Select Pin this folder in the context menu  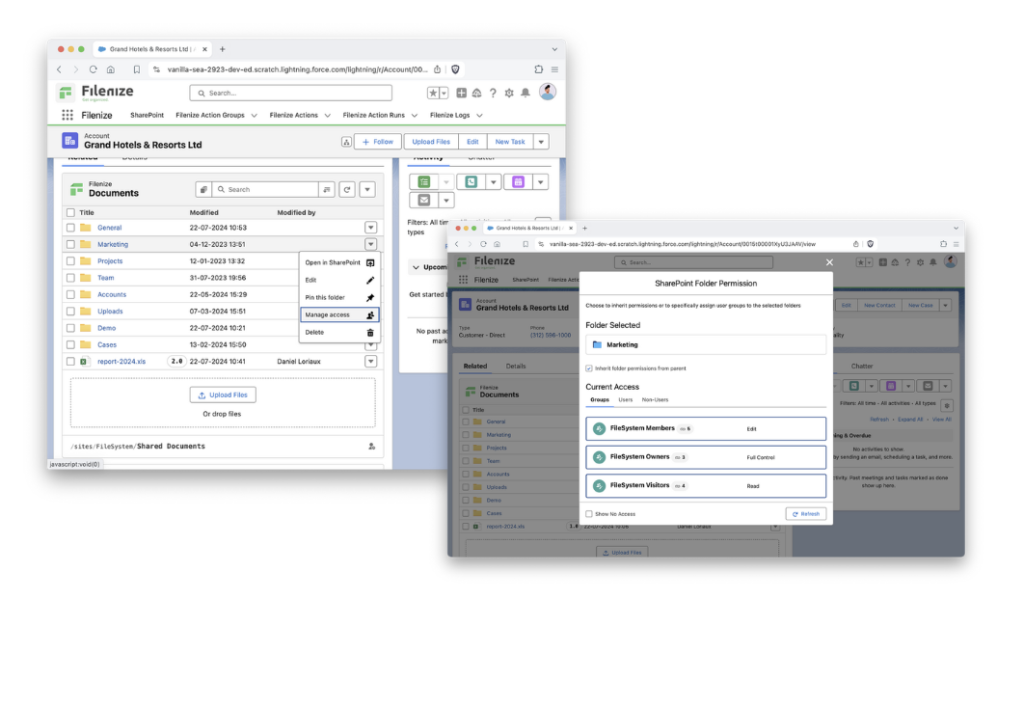point(339,297)
